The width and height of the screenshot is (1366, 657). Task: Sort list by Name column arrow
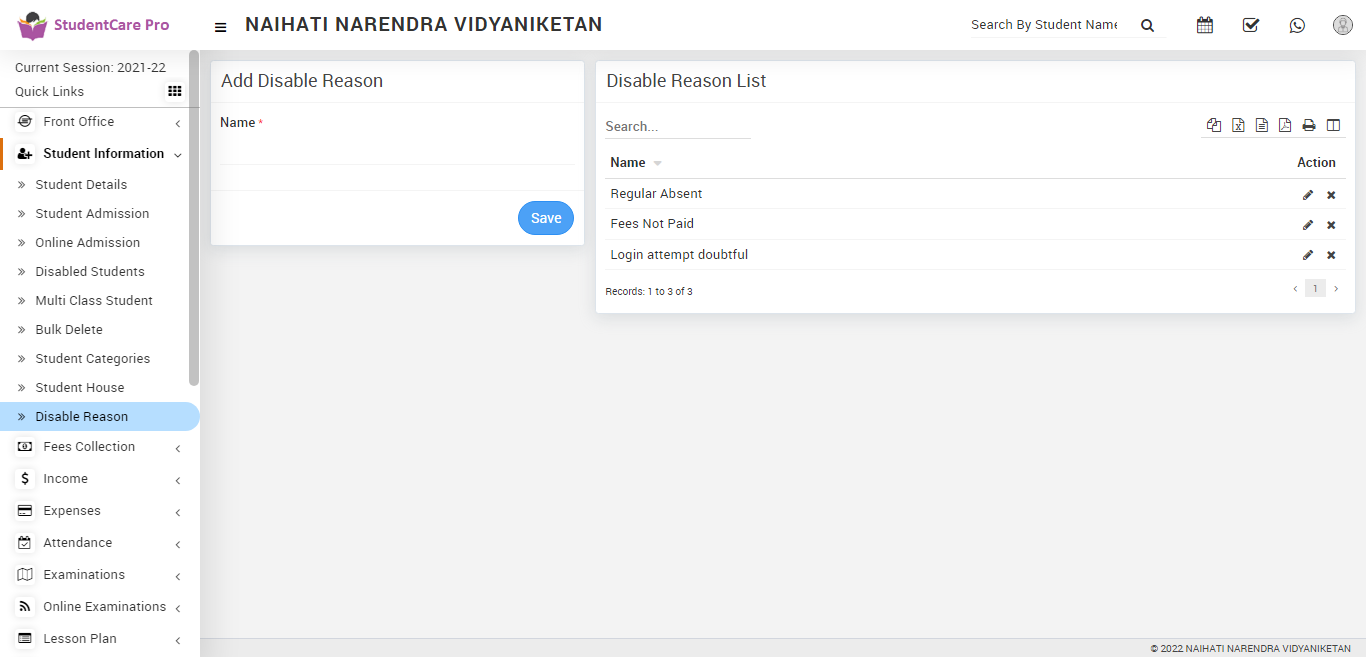pyautogui.click(x=657, y=163)
